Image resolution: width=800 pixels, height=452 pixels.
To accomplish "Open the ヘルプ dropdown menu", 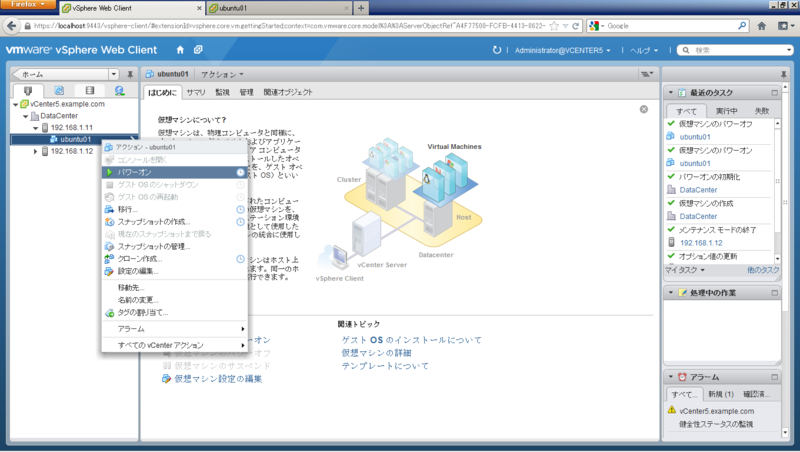I will click(644, 51).
